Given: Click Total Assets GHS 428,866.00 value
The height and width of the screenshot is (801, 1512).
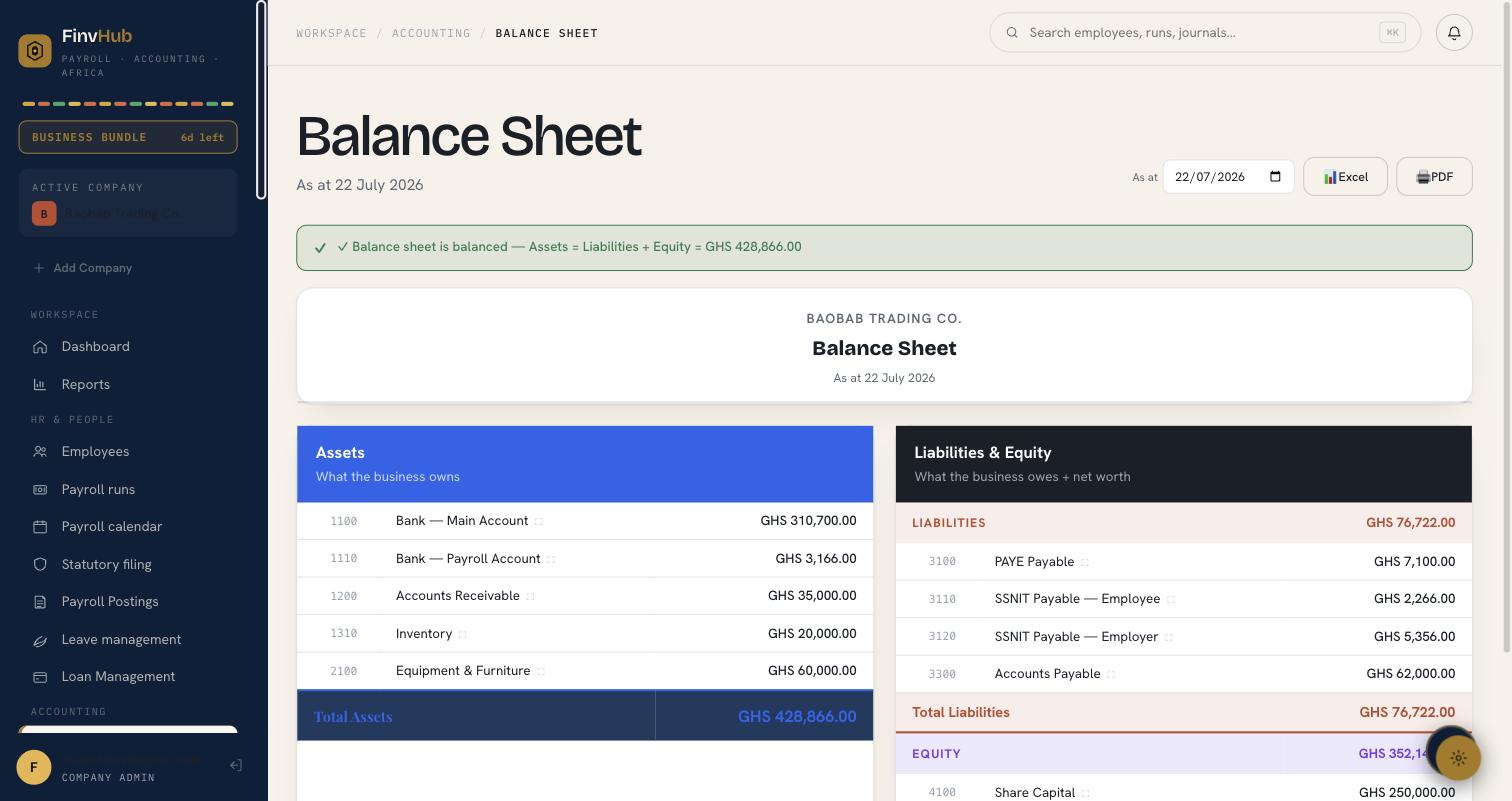Looking at the screenshot, I should coord(797,716).
